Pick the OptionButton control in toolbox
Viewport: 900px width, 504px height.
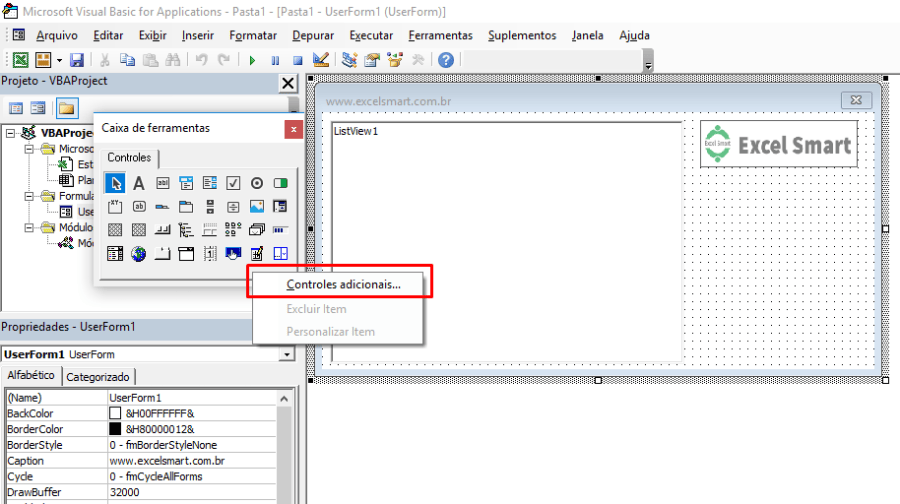click(257, 183)
